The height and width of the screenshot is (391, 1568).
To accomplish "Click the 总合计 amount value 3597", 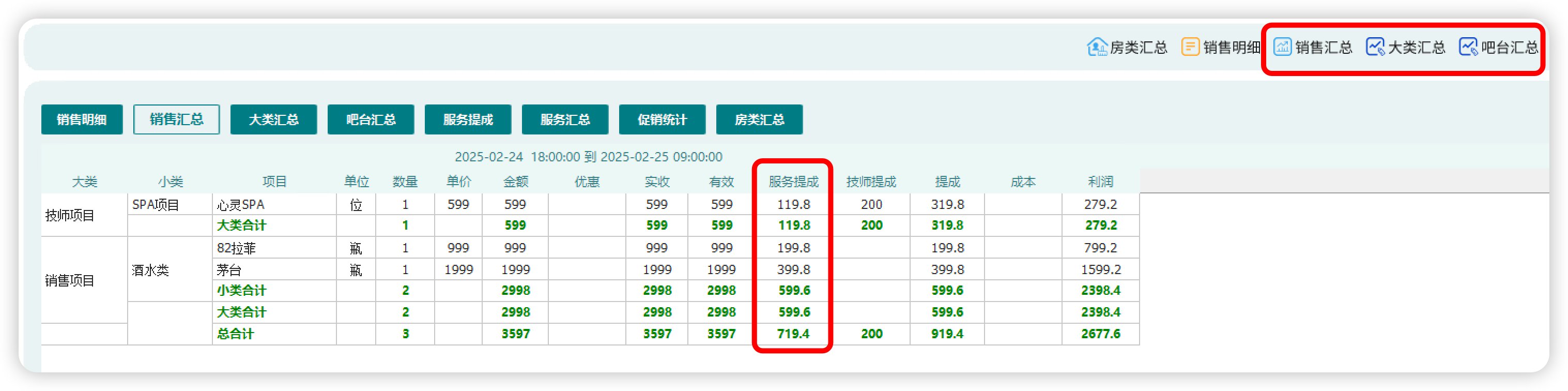I will [516, 334].
